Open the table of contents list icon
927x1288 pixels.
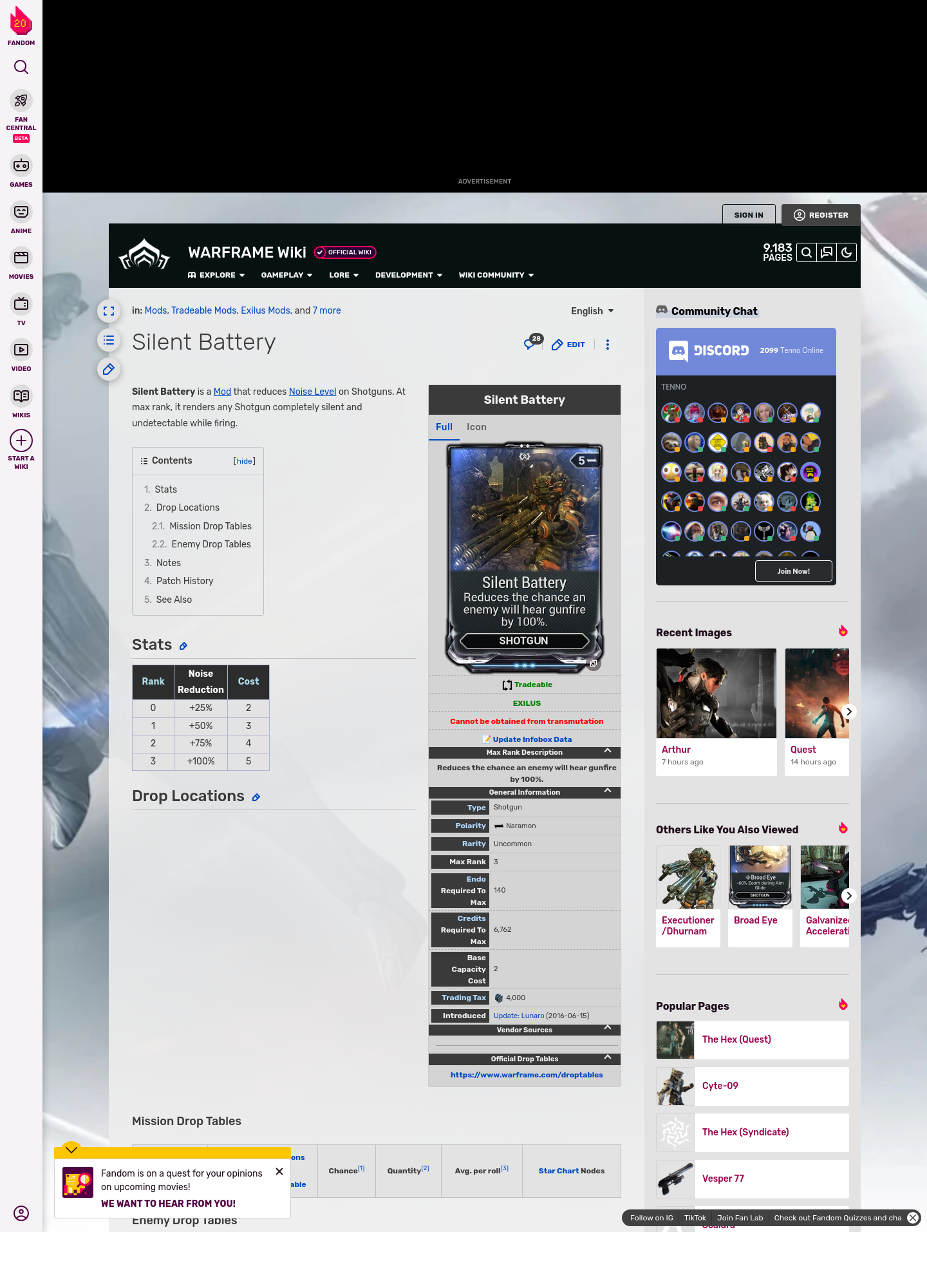109,341
